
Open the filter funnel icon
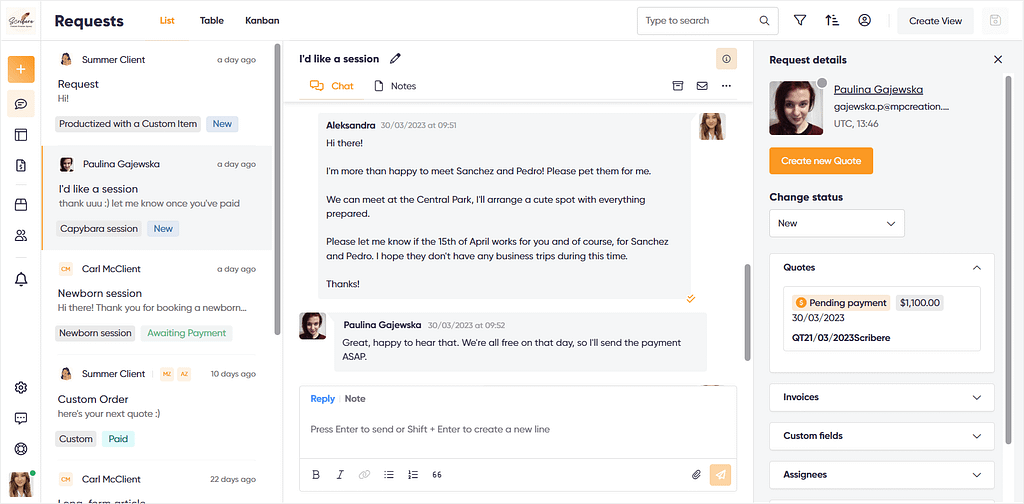pos(800,21)
